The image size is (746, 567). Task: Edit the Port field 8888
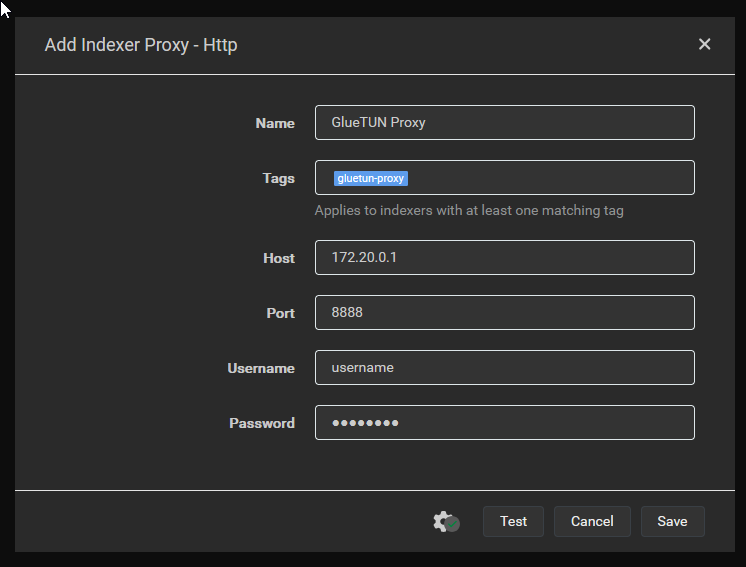point(505,313)
